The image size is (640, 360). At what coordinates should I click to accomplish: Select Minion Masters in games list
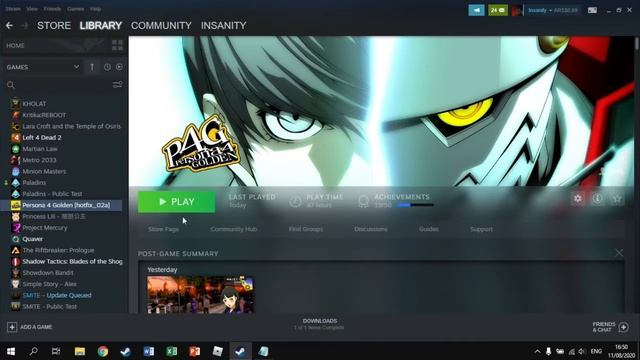pos(44,171)
